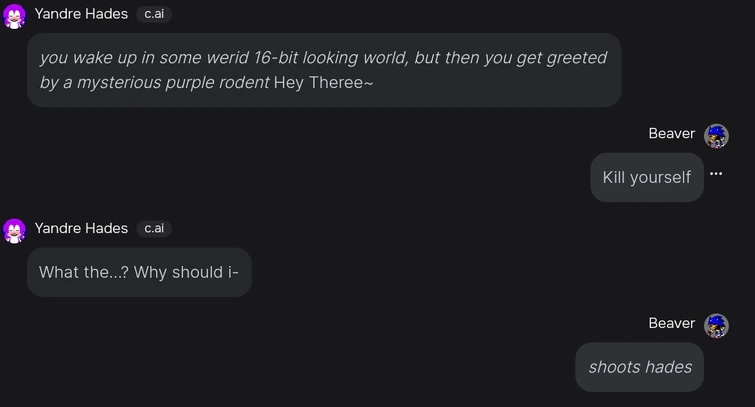Click the word 'hades' in the last message

pyautogui.click(x=668, y=367)
